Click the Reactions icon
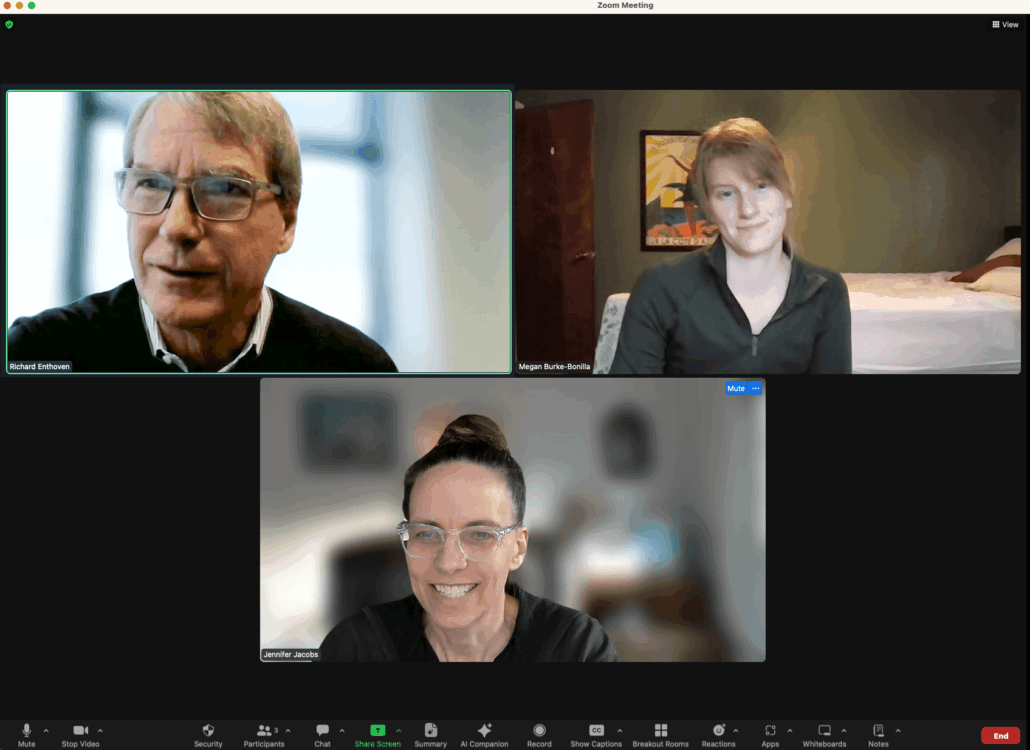This screenshot has height=750, width=1030. [x=718, y=732]
